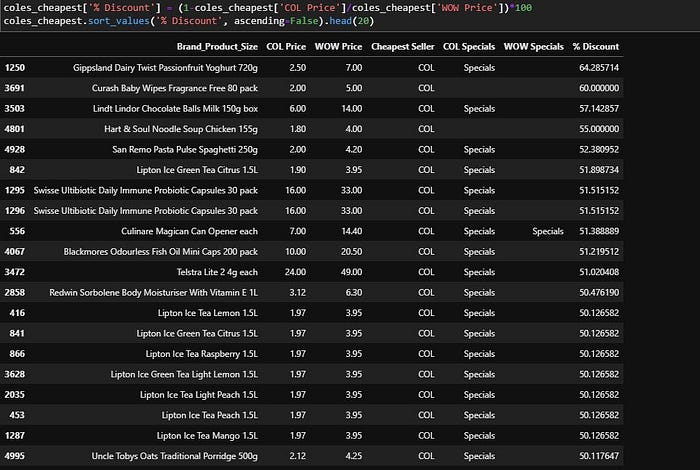Click row index 1250
The height and width of the screenshot is (470, 700).
(x=15, y=68)
